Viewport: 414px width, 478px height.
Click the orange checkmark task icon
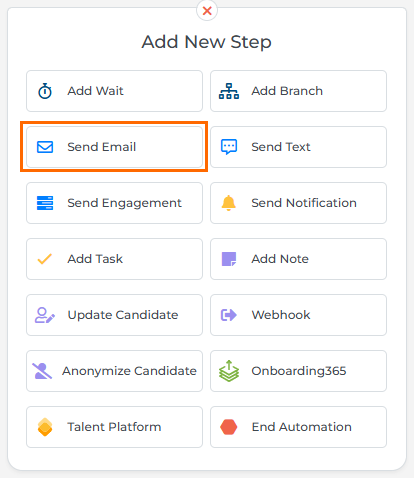coord(45,259)
